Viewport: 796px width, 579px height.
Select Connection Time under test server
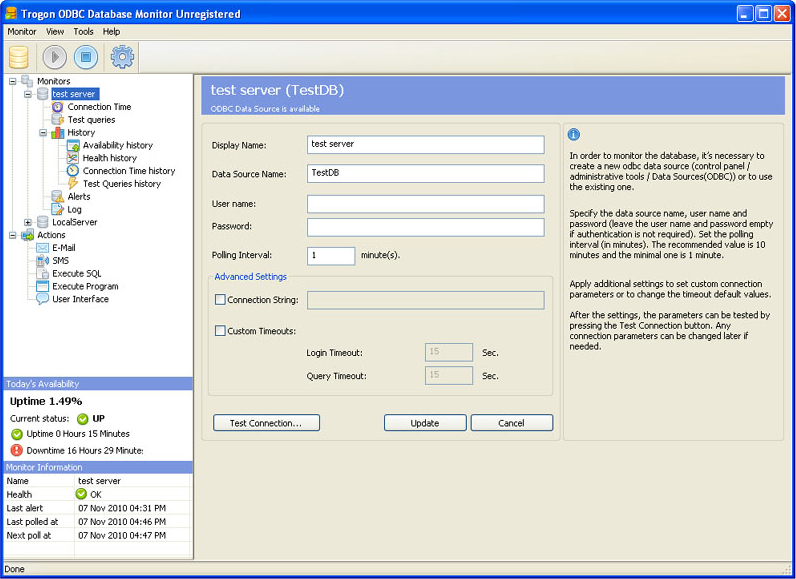[98, 107]
